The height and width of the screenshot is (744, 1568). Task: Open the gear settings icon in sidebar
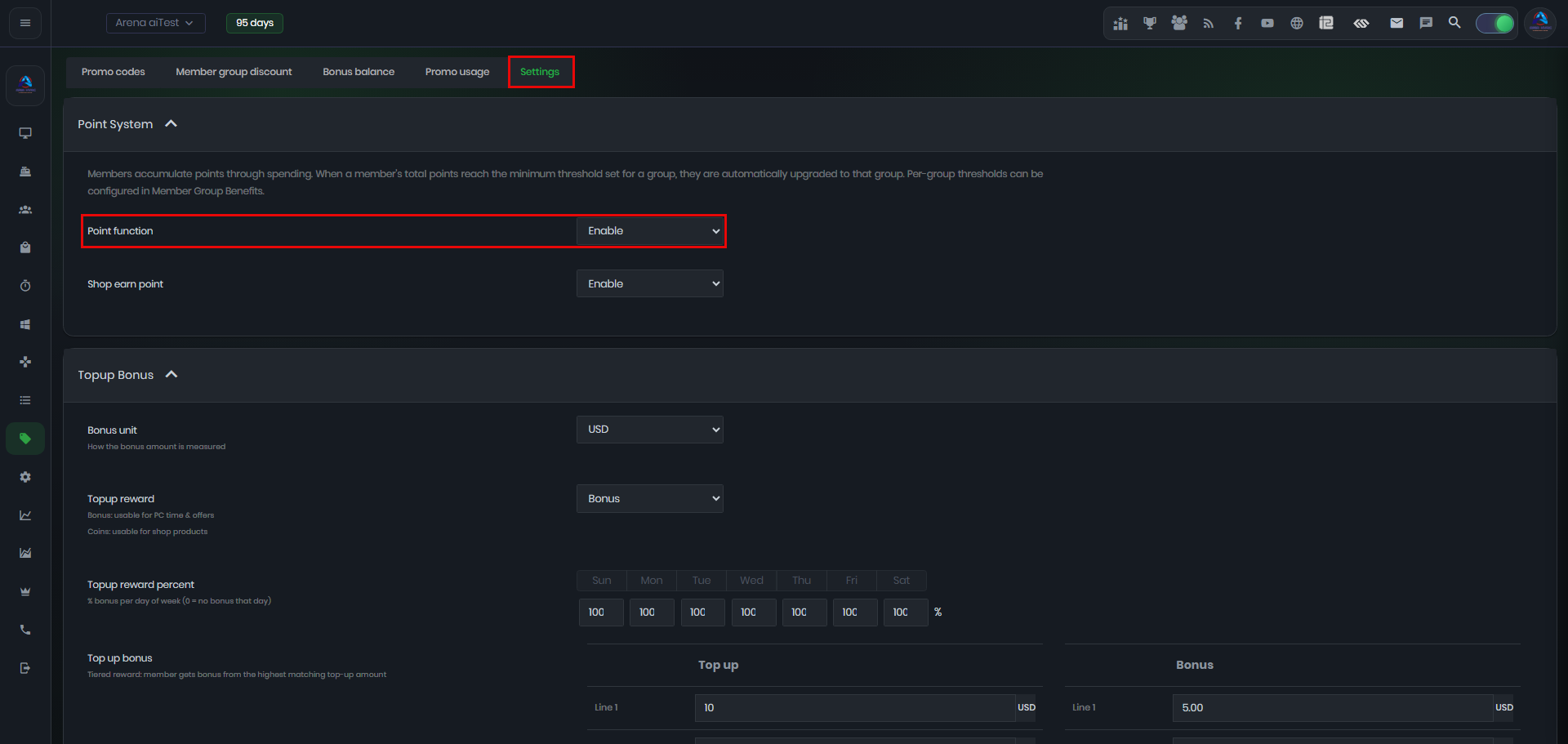(25, 477)
